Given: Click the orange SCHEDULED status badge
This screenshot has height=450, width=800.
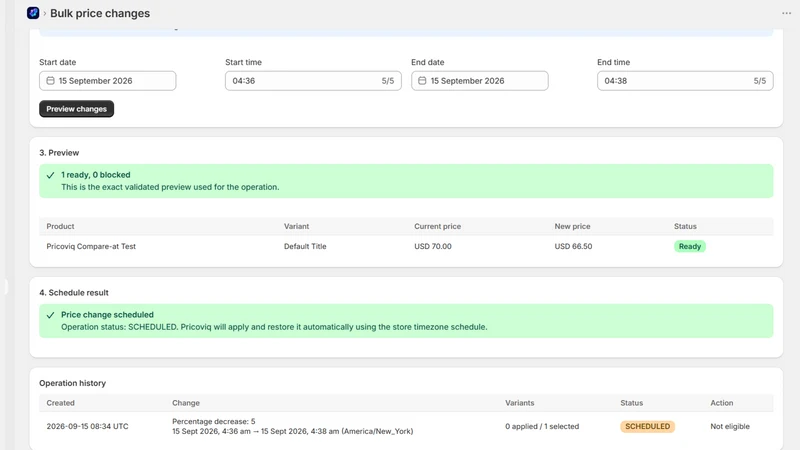Looking at the screenshot, I should (647, 426).
